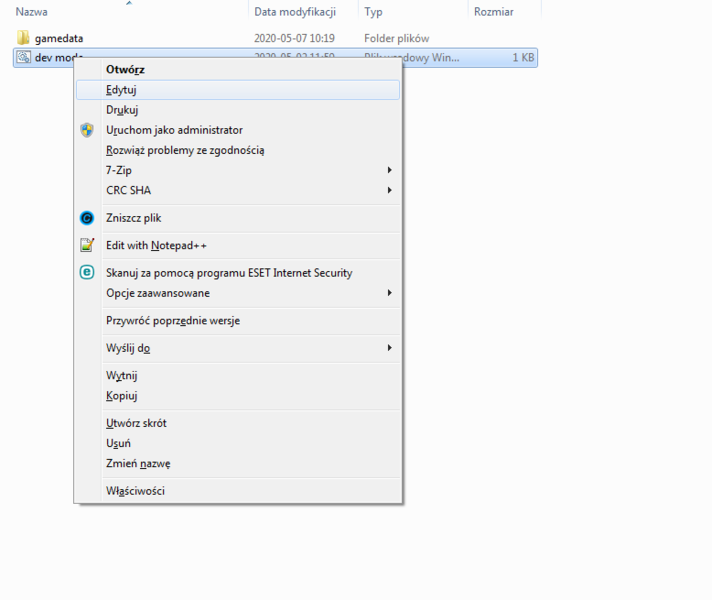Click the Notepad++ icon in context menu
Image resolution: width=712 pixels, height=600 pixels.
87,245
